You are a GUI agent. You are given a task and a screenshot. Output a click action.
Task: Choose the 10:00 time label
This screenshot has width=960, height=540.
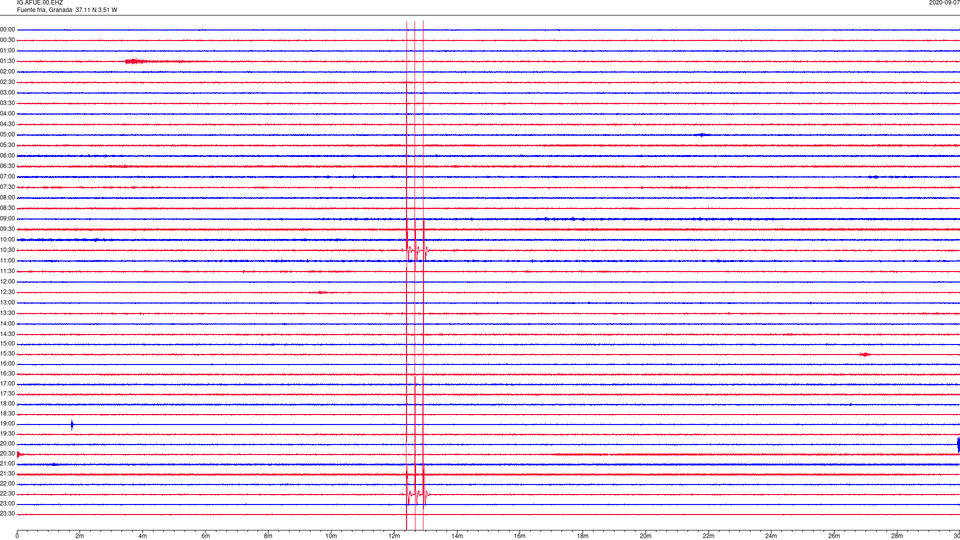pyautogui.click(x=7, y=239)
